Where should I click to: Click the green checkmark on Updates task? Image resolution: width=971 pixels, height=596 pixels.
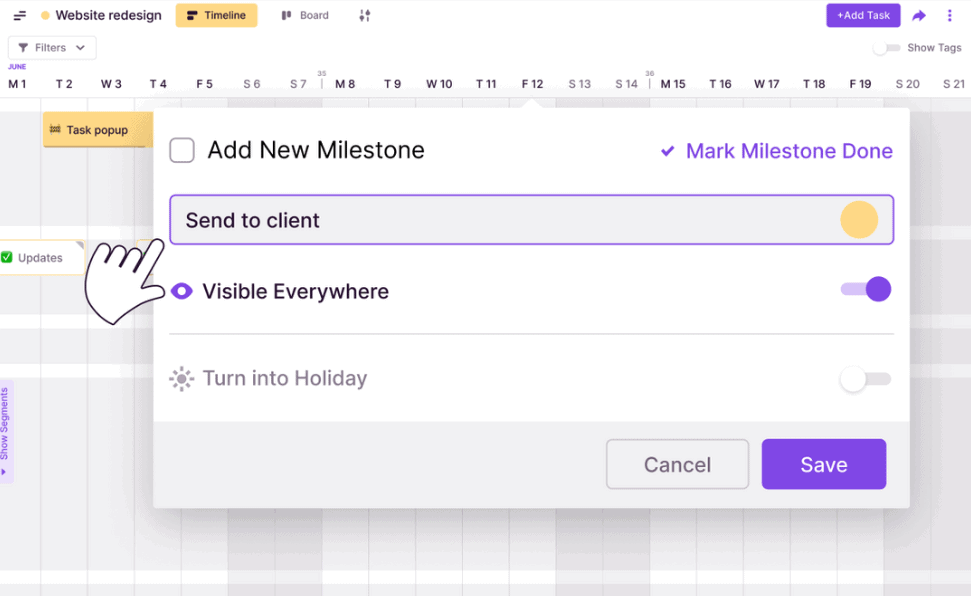(x=7, y=258)
